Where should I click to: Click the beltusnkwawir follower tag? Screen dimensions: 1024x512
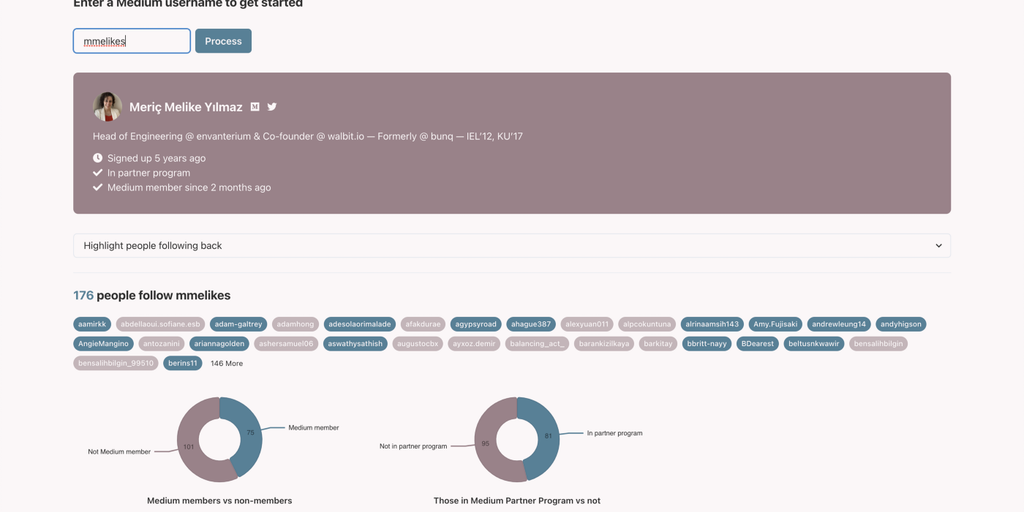tap(814, 344)
